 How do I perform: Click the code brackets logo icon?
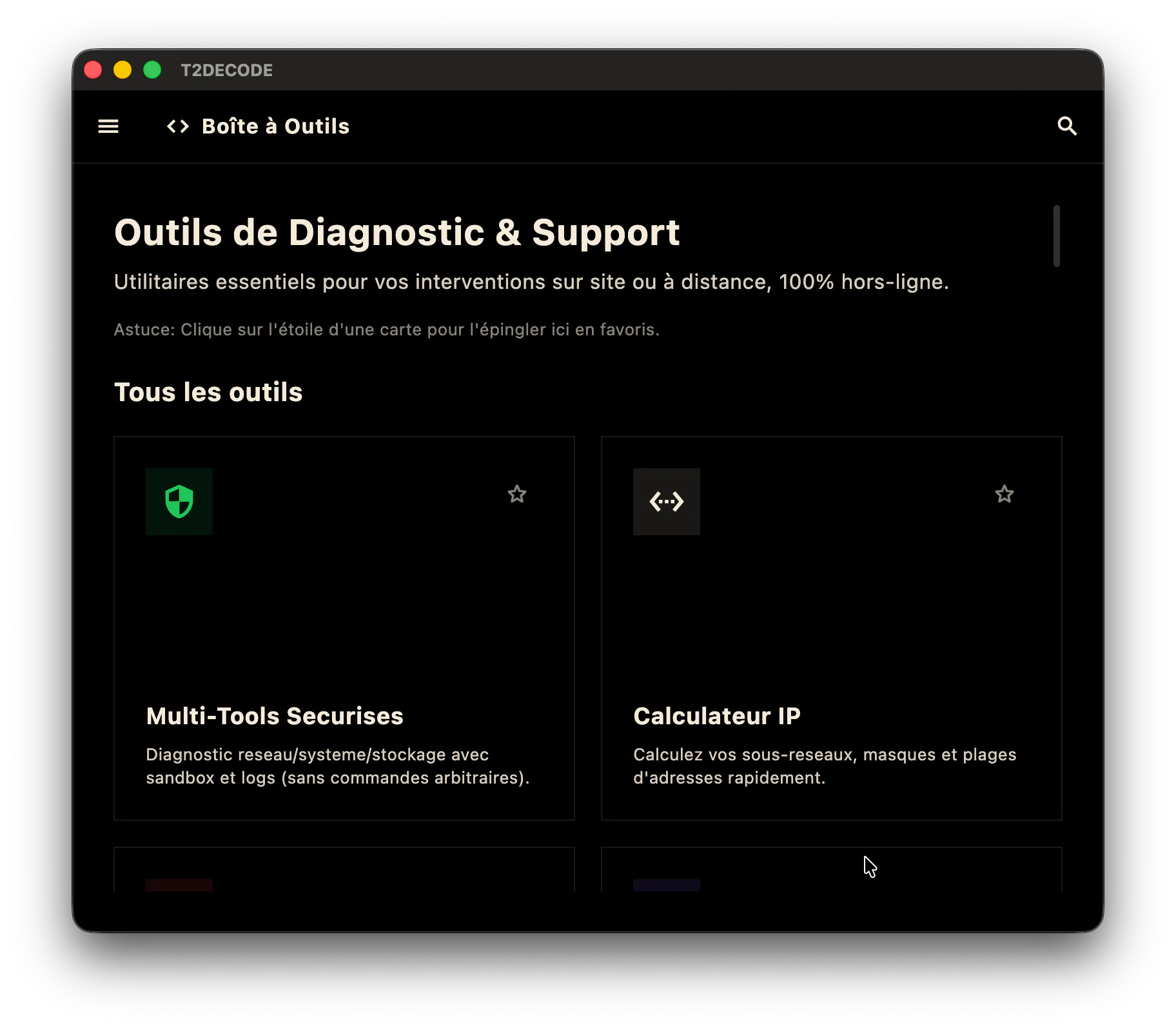point(178,126)
